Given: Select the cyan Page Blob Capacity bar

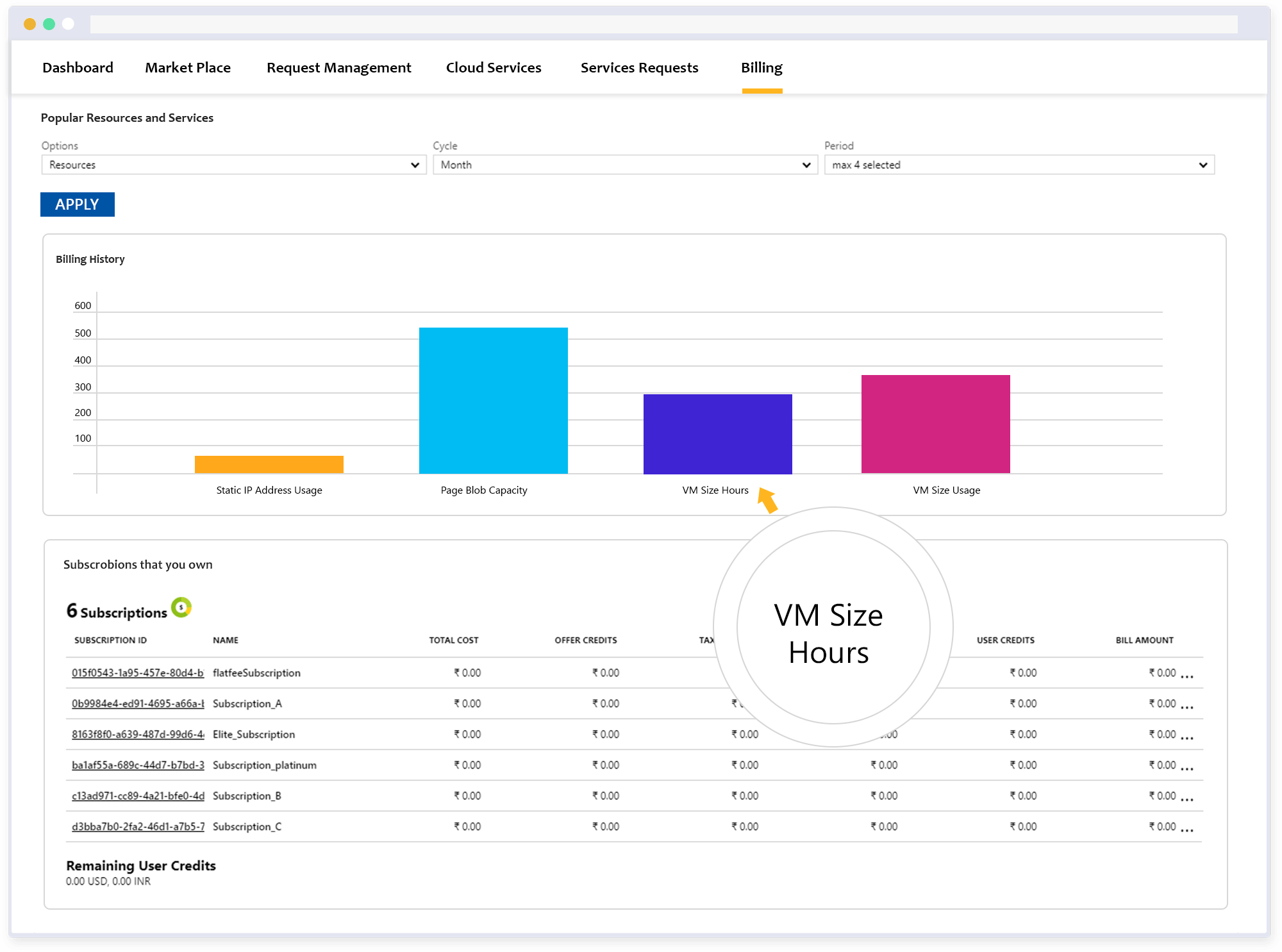Looking at the screenshot, I should [493, 400].
